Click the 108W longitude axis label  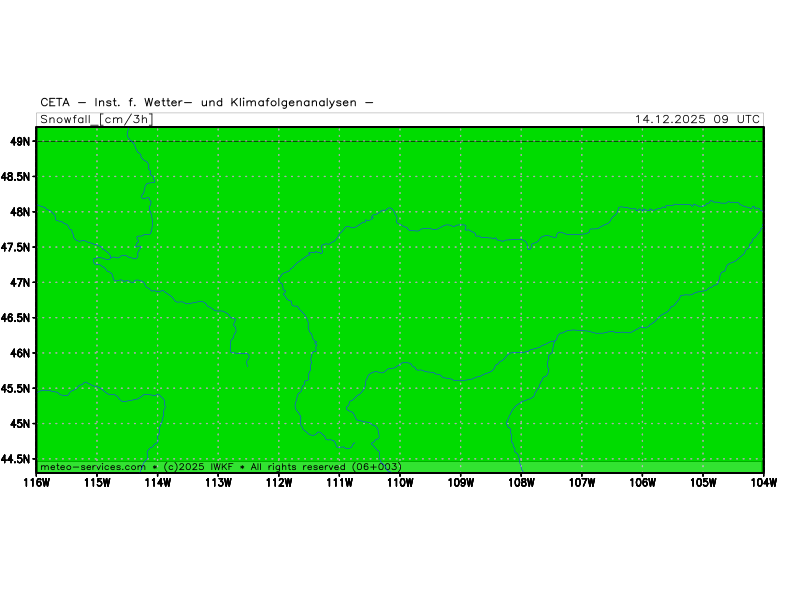[x=521, y=483]
